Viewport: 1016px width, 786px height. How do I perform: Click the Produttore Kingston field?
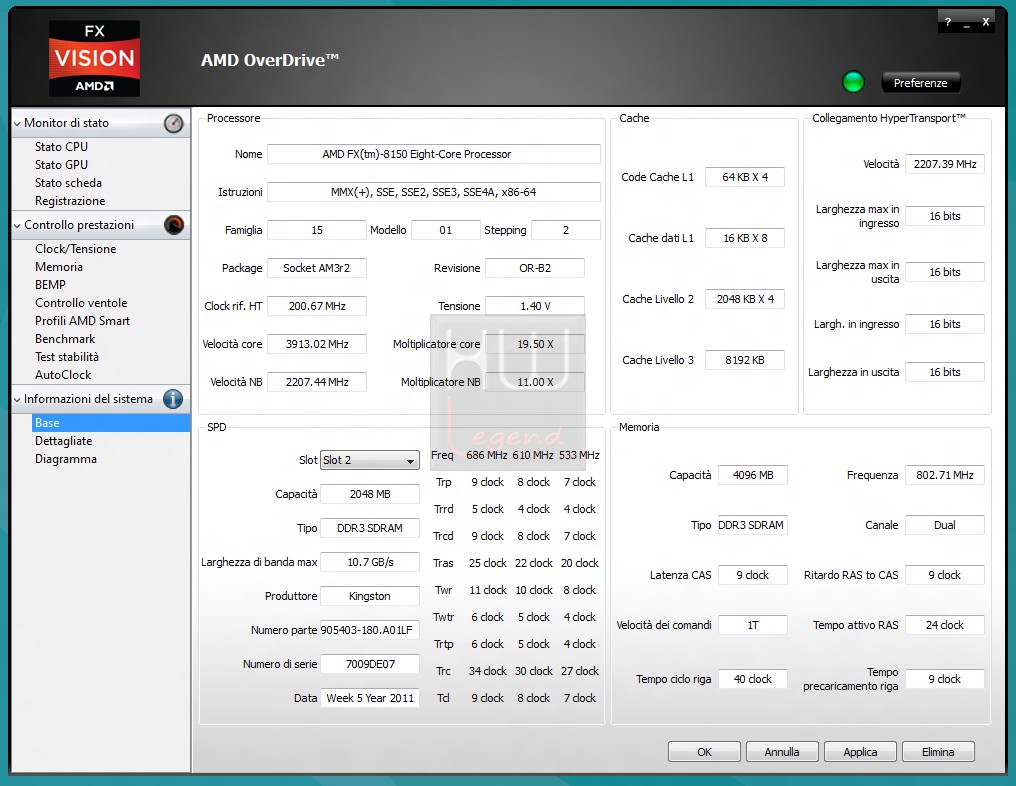[x=370, y=596]
